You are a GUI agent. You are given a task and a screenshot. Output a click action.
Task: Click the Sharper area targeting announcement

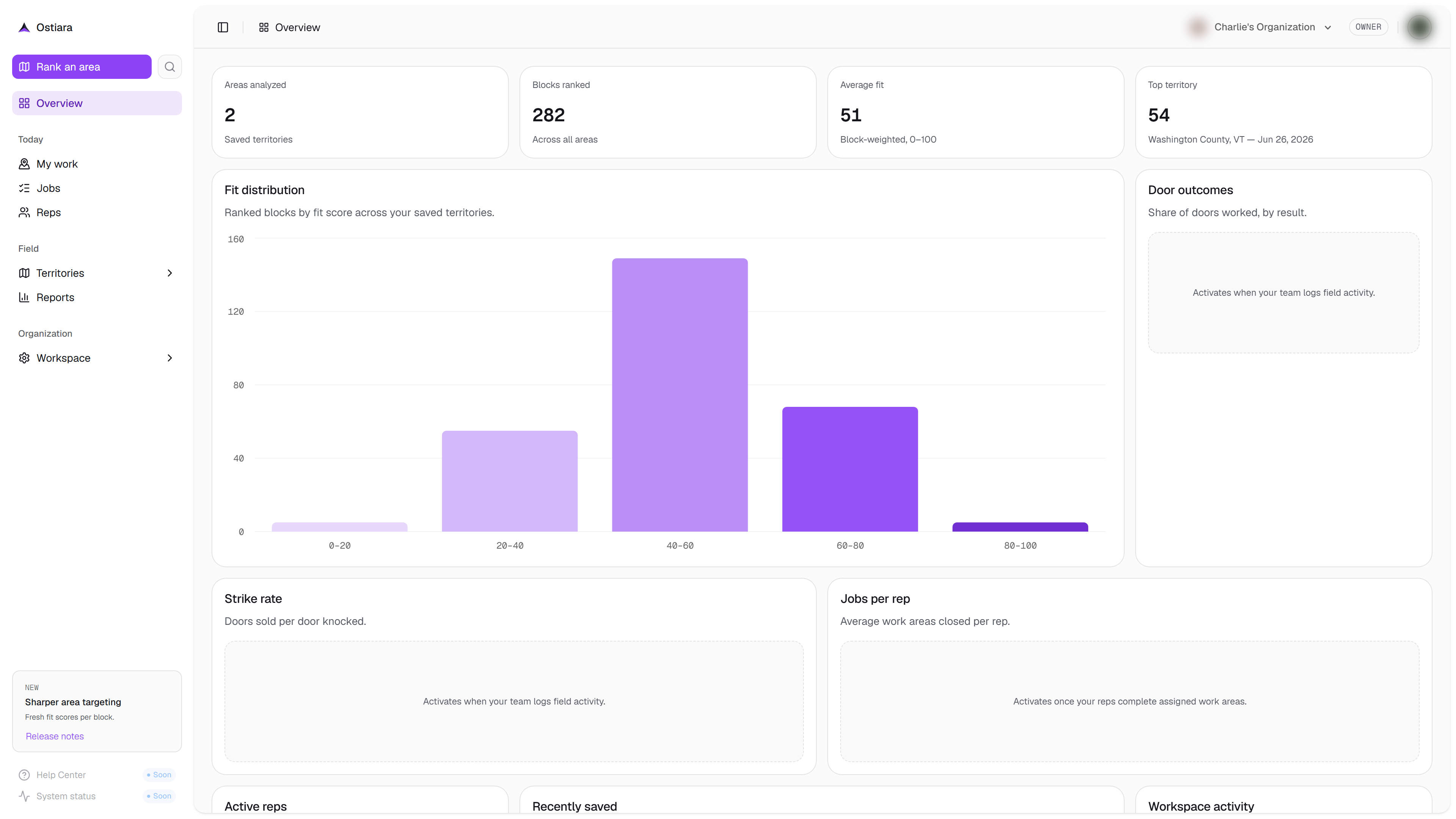point(97,711)
